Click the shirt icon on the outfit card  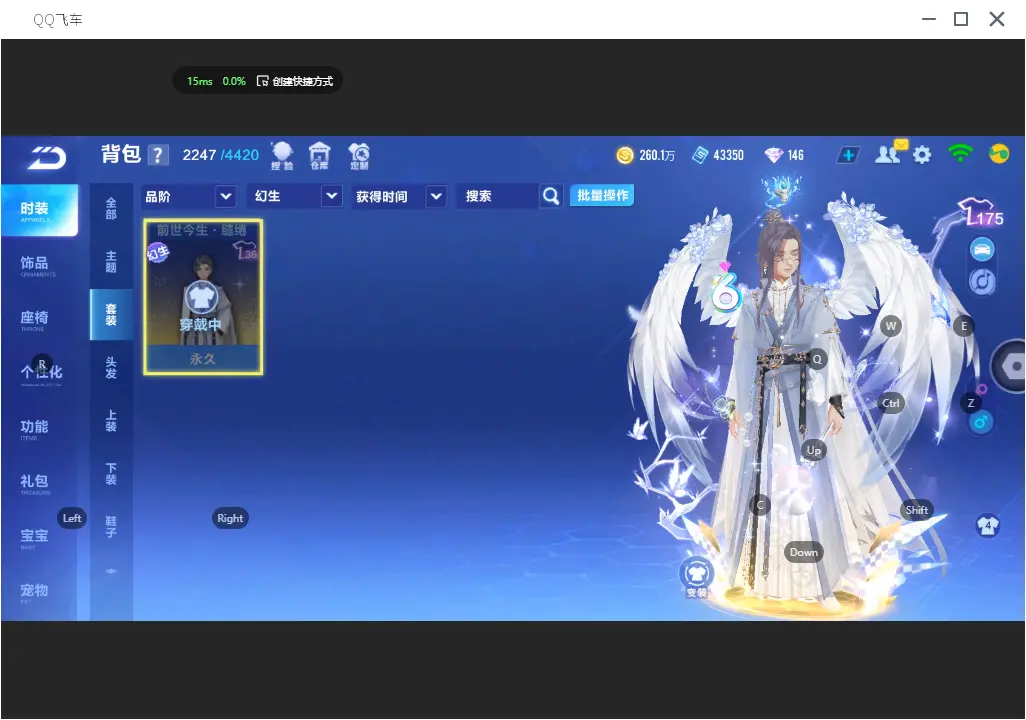(201, 298)
